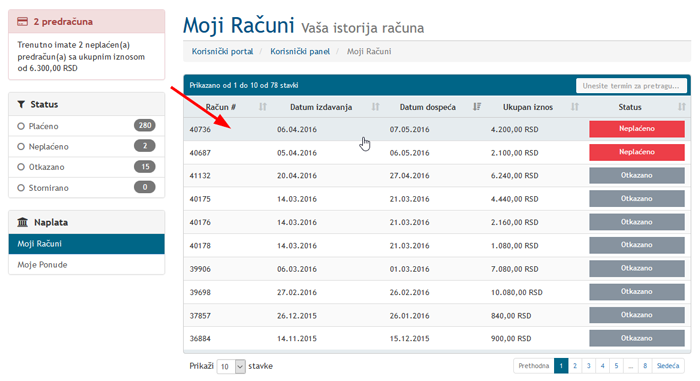Select page 5 in pagination

pyautogui.click(x=617, y=366)
